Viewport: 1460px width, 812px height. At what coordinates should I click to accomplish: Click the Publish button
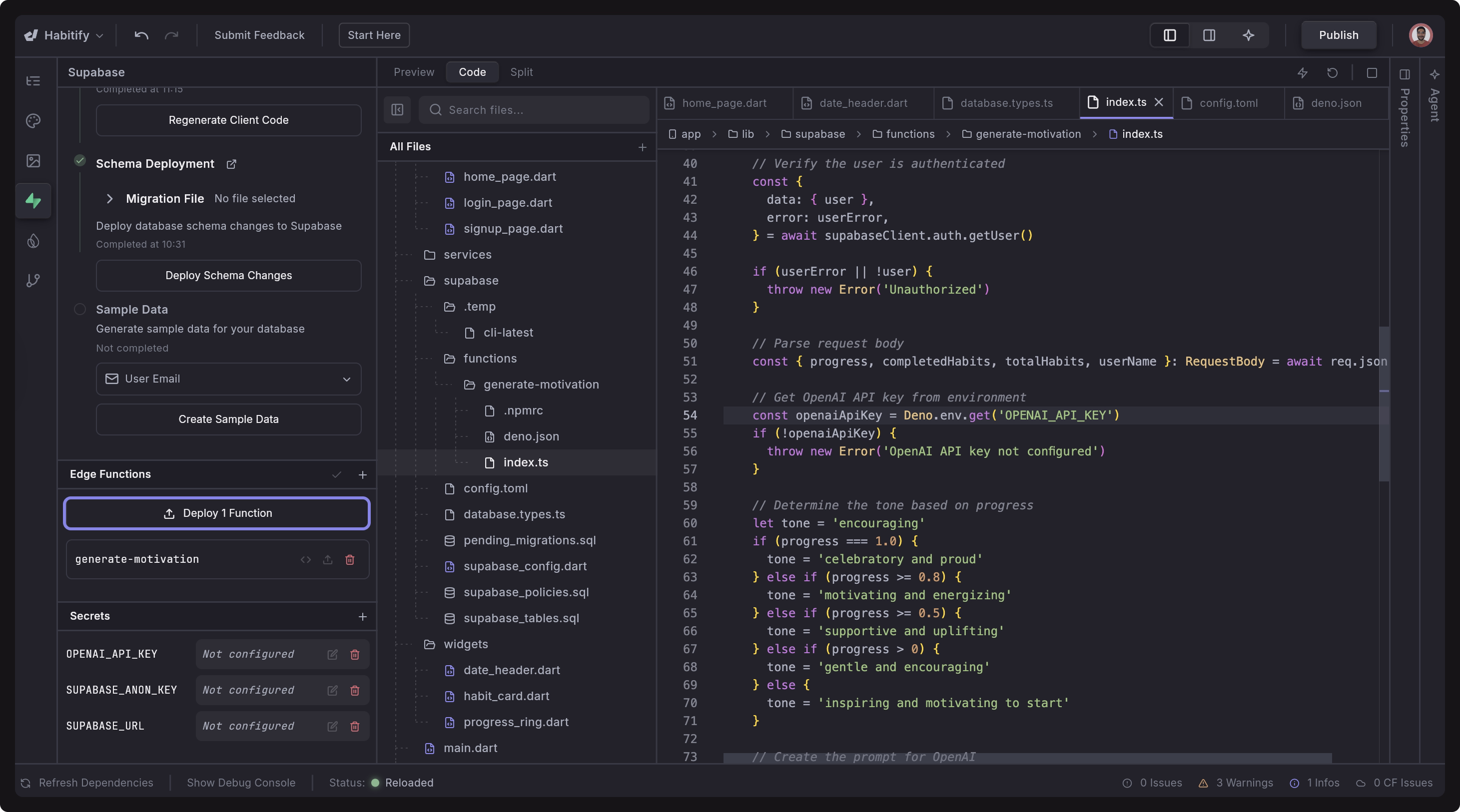[1338, 34]
